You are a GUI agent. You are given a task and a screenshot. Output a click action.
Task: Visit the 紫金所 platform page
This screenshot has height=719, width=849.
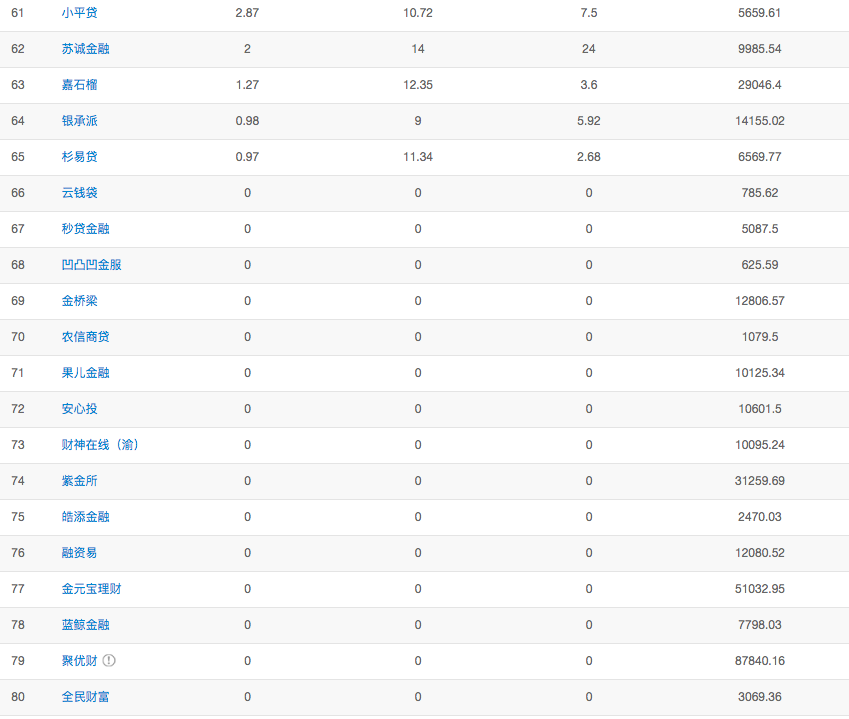click(x=80, y=481)
